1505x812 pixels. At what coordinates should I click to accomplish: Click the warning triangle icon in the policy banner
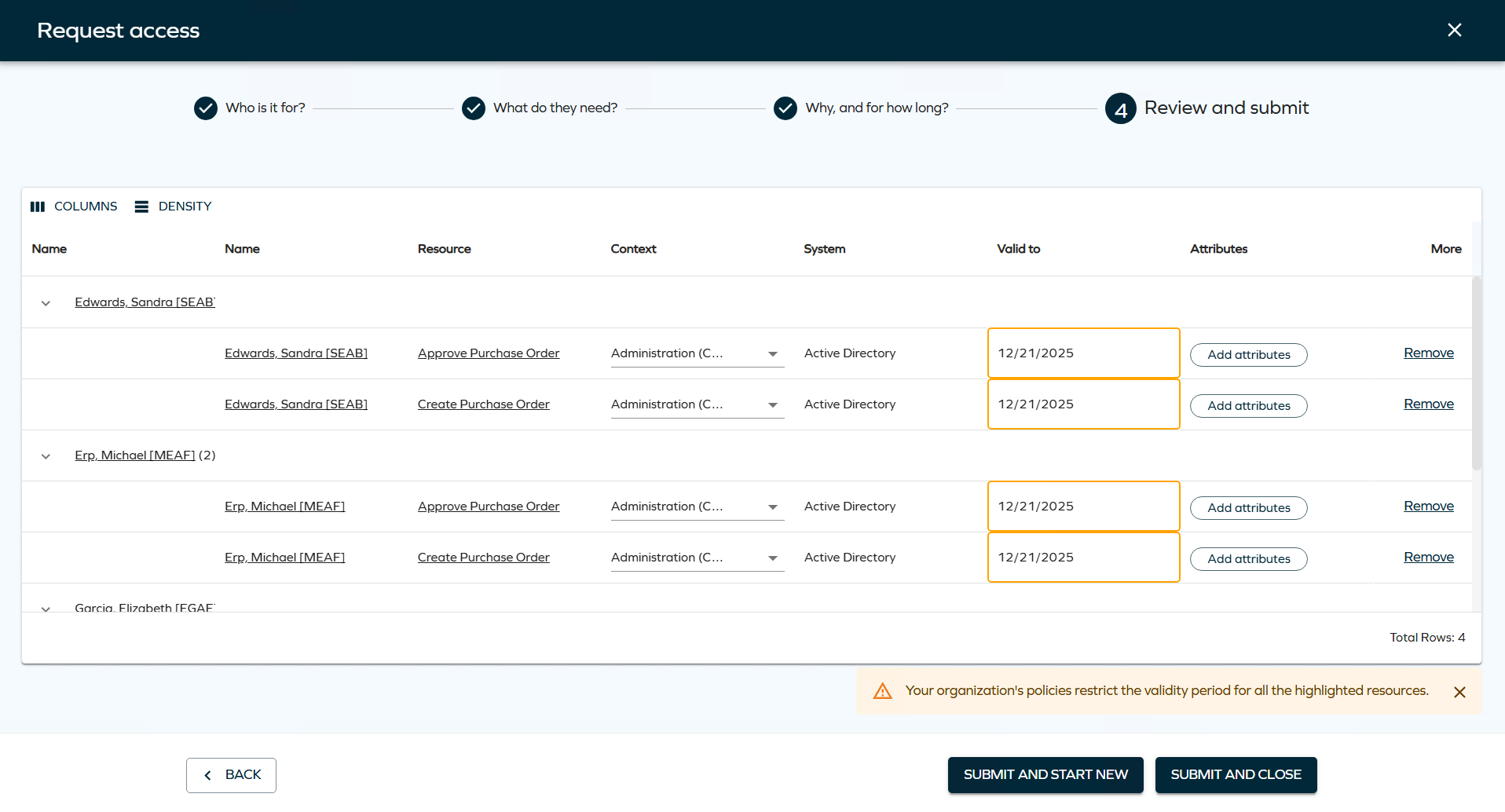click(x=883, y=690)
